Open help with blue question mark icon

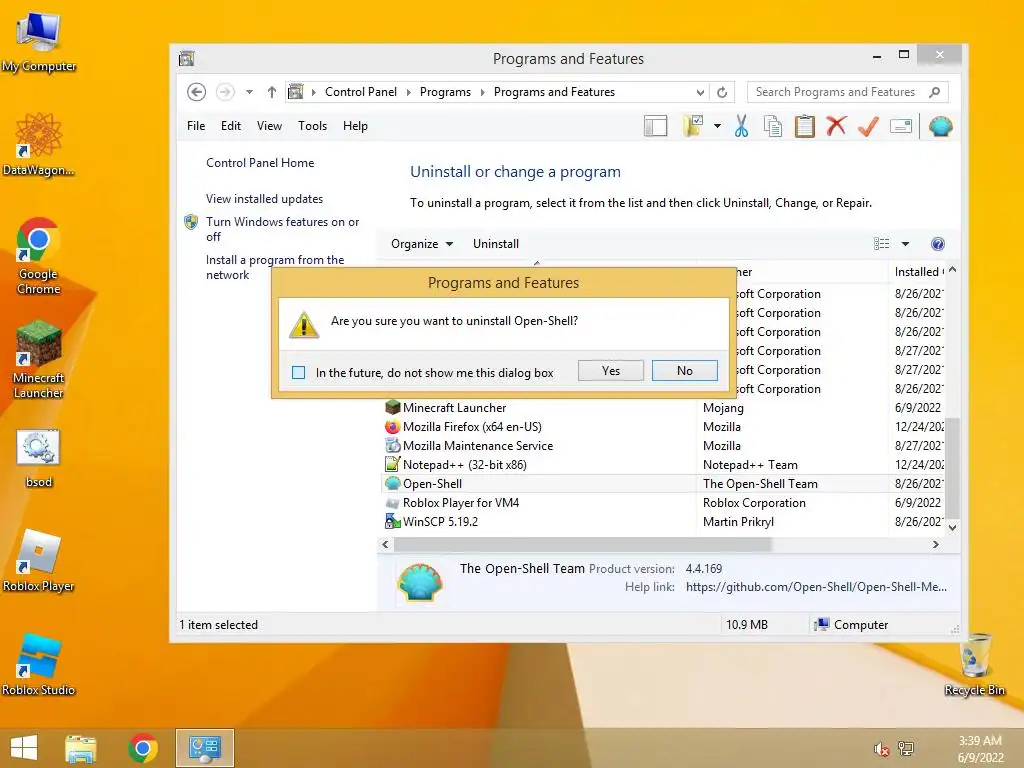pyautogui.click(x=938, y=244)
